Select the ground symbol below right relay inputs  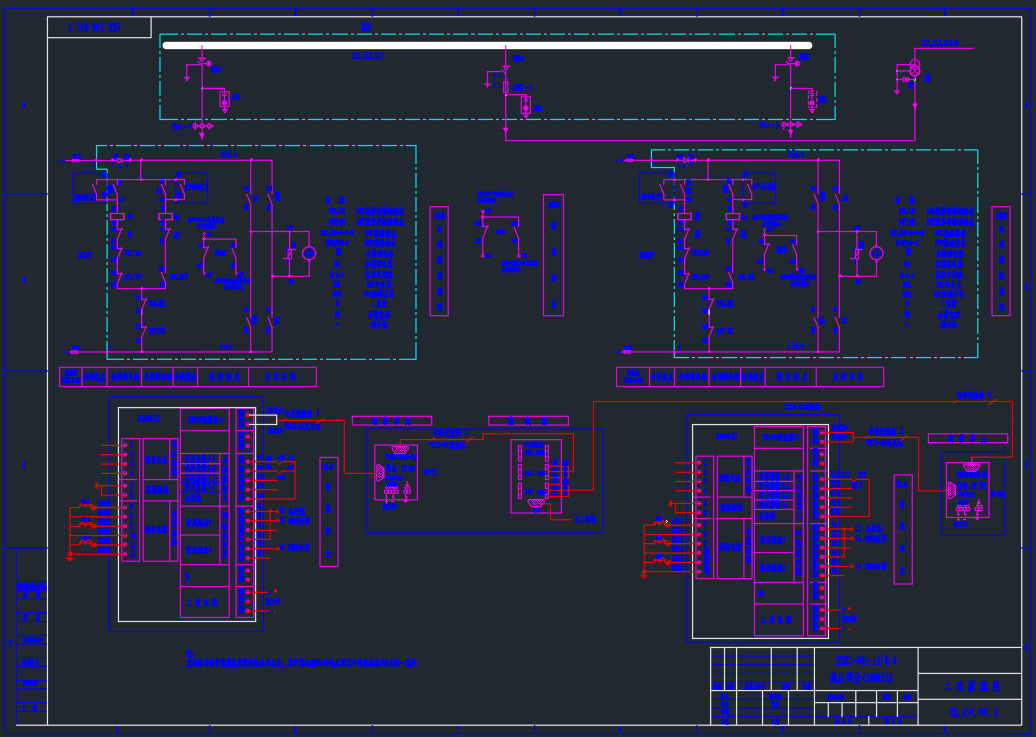pos(644,574)
